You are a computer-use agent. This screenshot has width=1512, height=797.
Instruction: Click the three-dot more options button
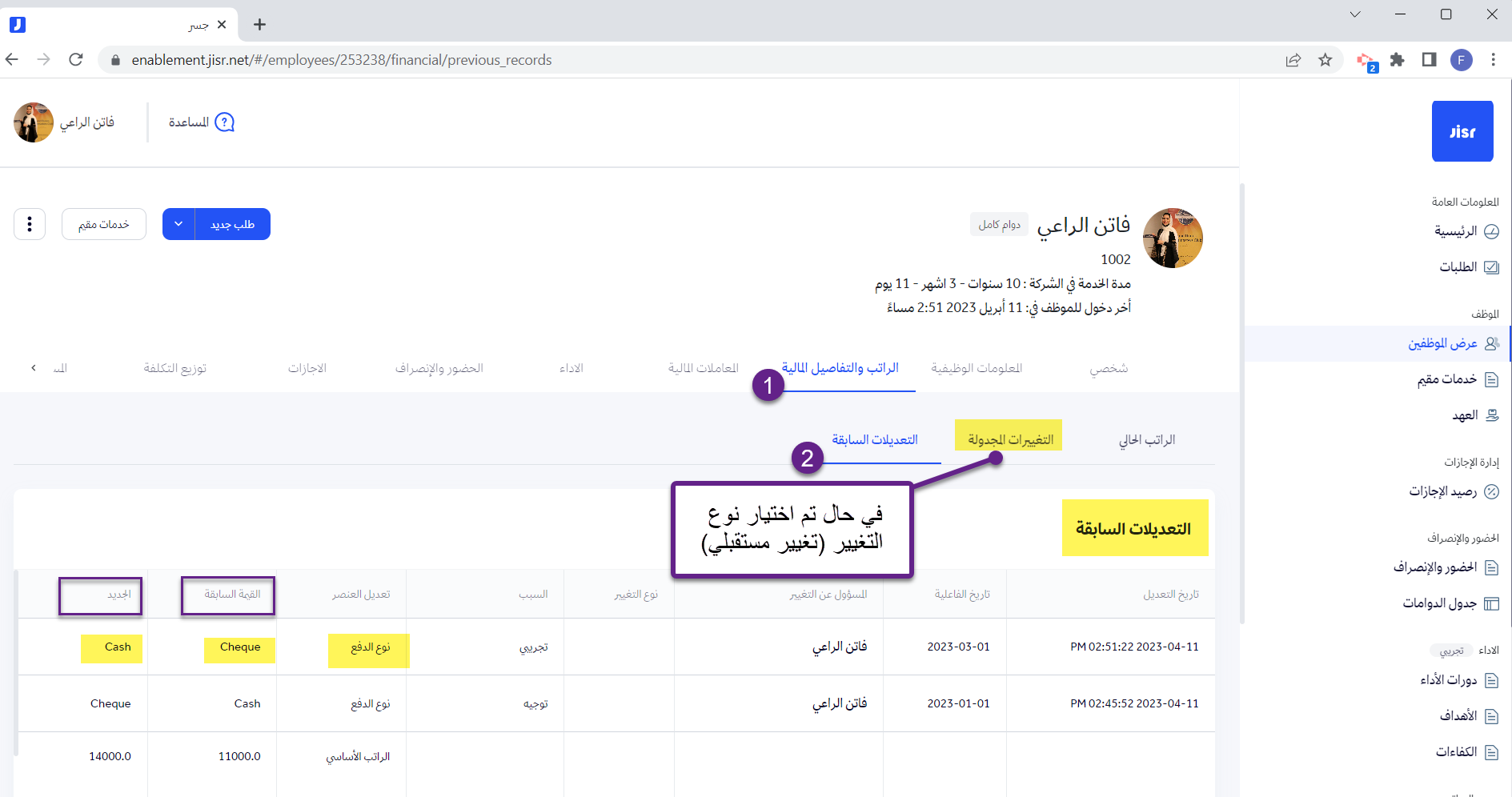pos(30,224)
